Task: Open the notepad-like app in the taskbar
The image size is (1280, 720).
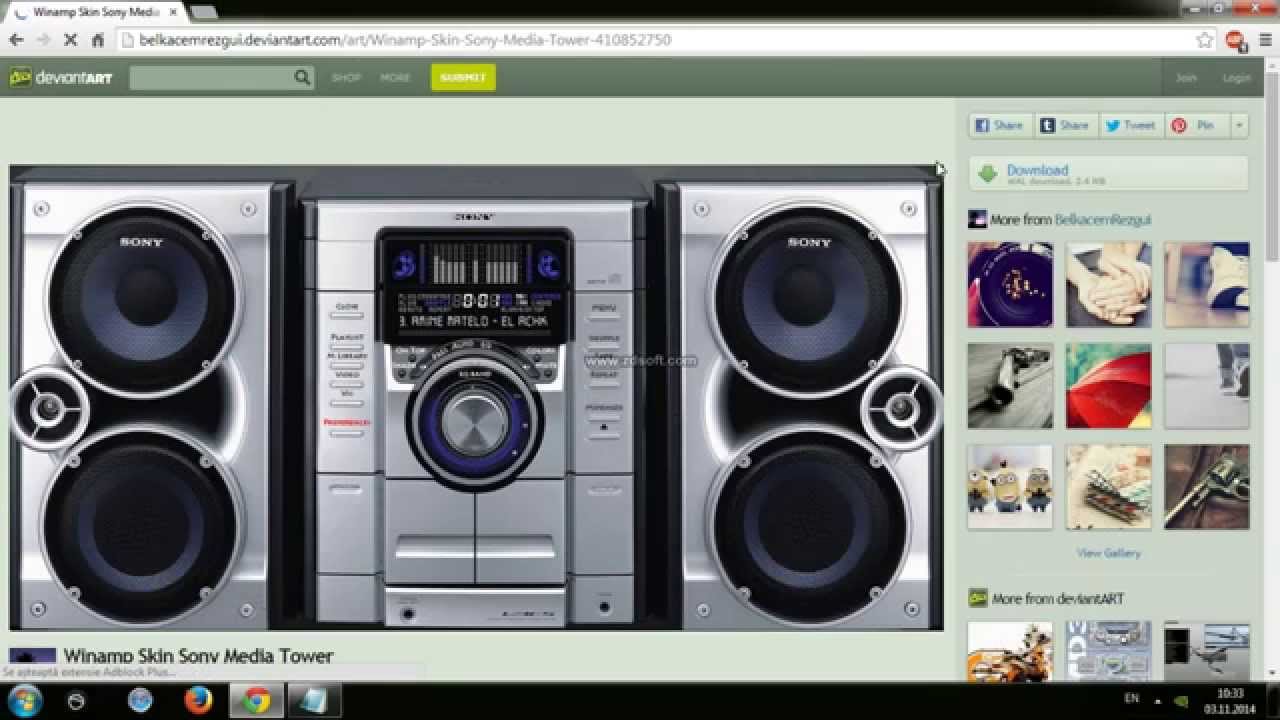Action: coord(313,701)
